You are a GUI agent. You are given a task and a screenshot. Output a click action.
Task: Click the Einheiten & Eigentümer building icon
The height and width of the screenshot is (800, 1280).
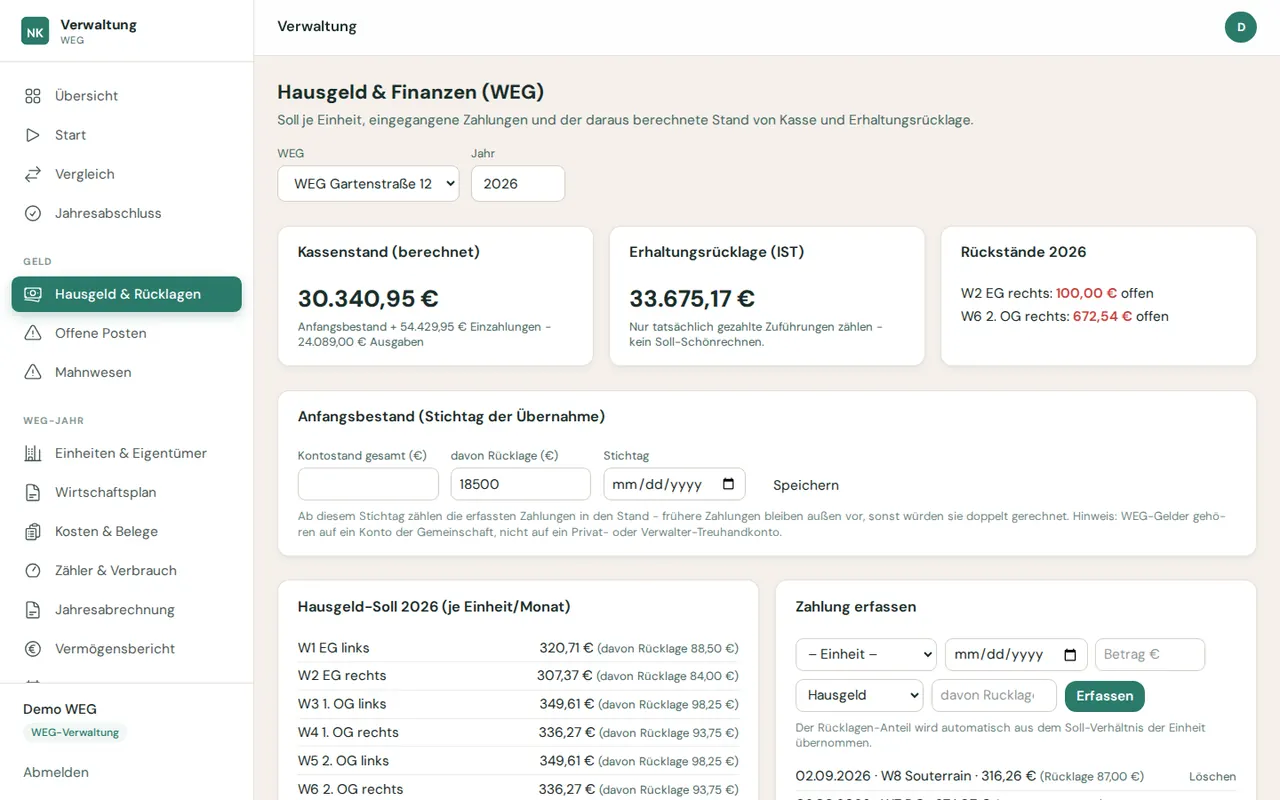tap(33, 453)
